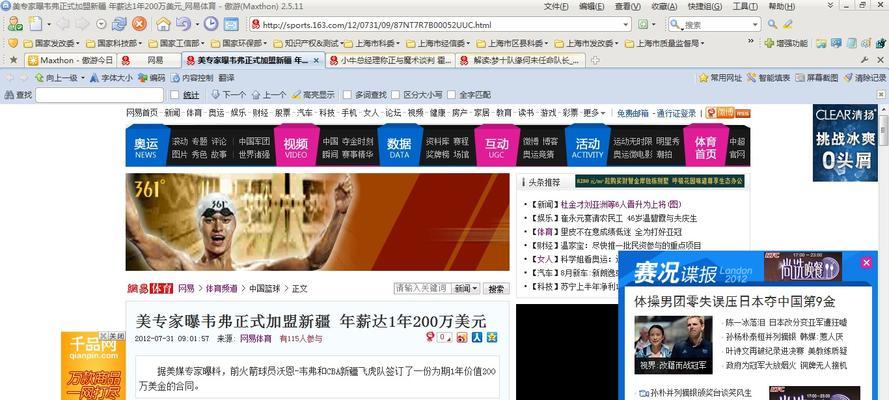Click the refresh page toolbar icon
This screenshot has width=889, height=400.
click(x=119, y=24)
